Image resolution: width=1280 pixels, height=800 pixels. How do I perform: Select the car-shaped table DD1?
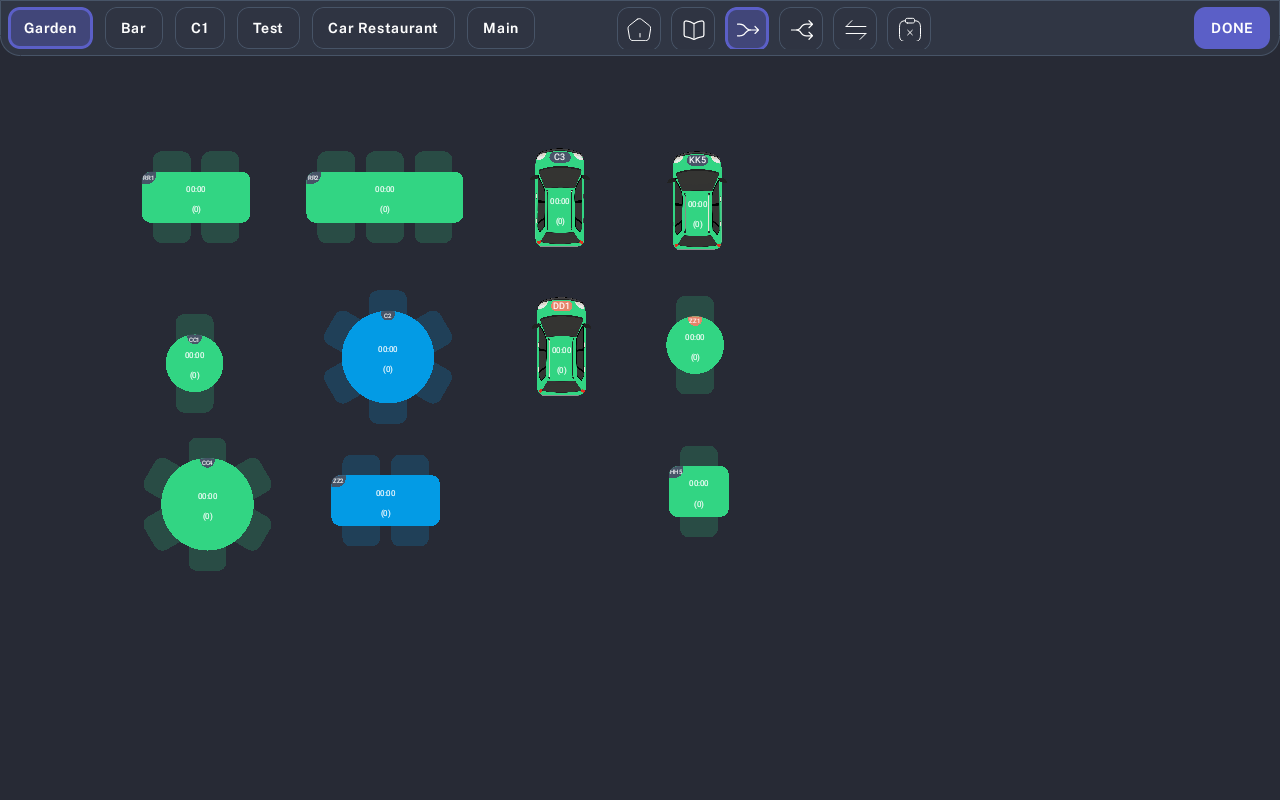pyautogui.click(x=561, y=348)
